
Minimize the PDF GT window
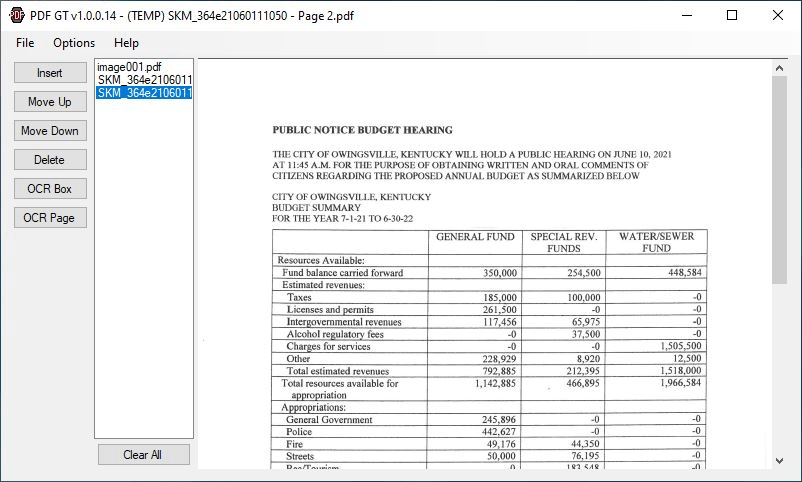point(687,15)
